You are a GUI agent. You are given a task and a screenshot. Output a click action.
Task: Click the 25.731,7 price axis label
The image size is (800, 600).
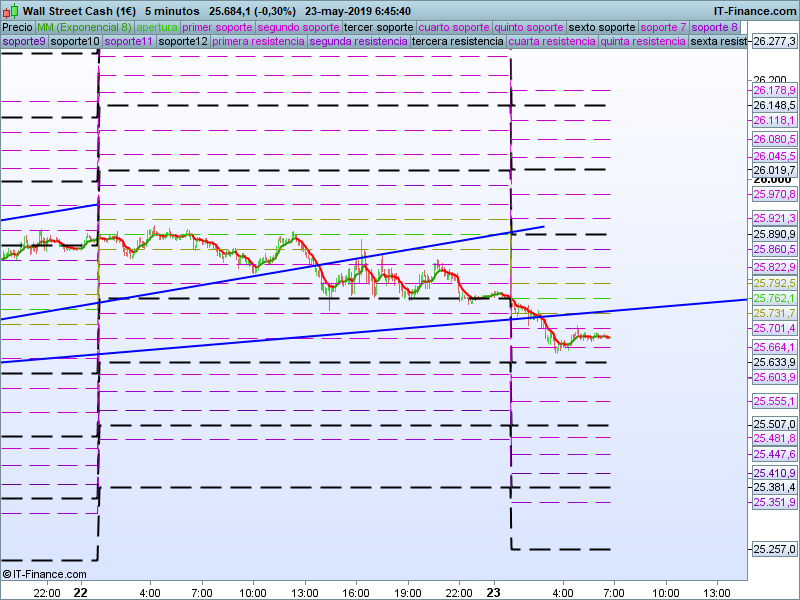pyautogui.click(x=774, y=313)
